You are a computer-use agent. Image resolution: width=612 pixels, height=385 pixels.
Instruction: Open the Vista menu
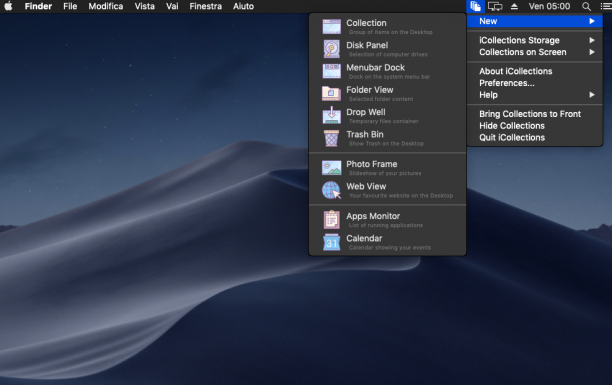[144, 6]
